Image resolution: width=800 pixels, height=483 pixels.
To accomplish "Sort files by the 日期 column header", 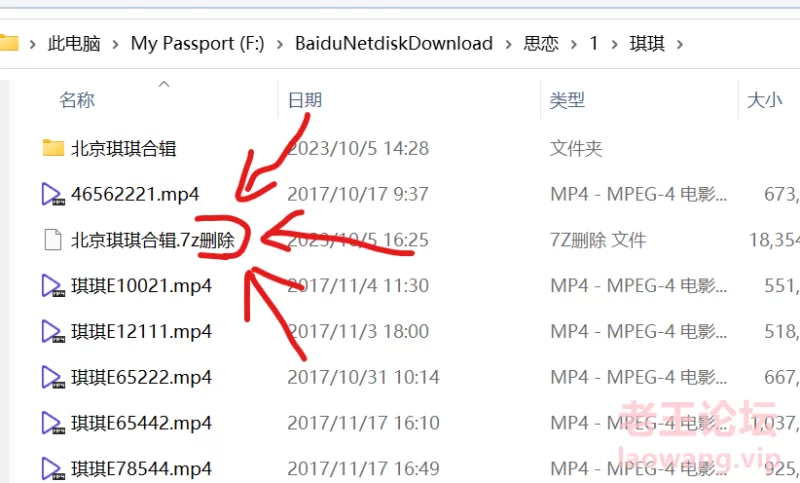I will click(305, 100).
